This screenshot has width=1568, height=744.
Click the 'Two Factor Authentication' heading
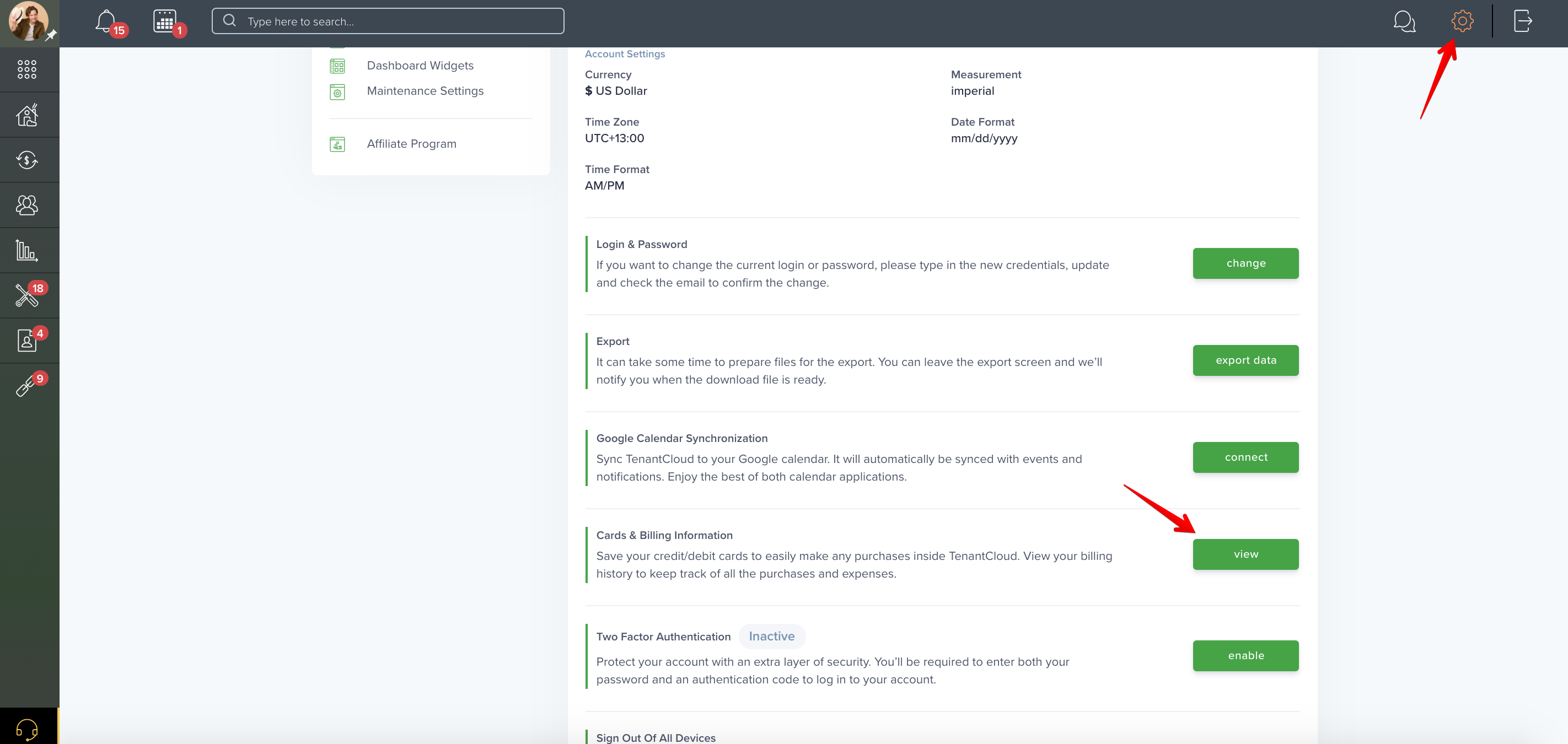tap(663, 637)
